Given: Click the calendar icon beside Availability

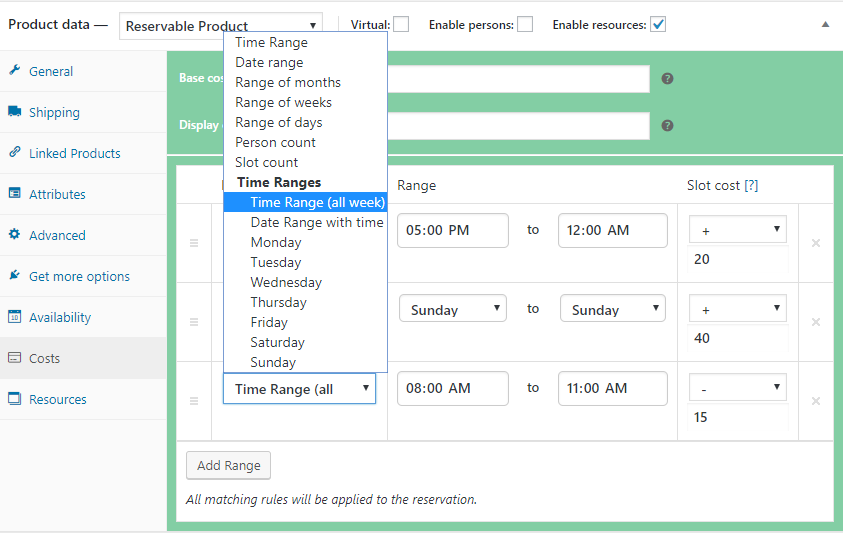Looking at the screenshot, I should tap(15, 317).
